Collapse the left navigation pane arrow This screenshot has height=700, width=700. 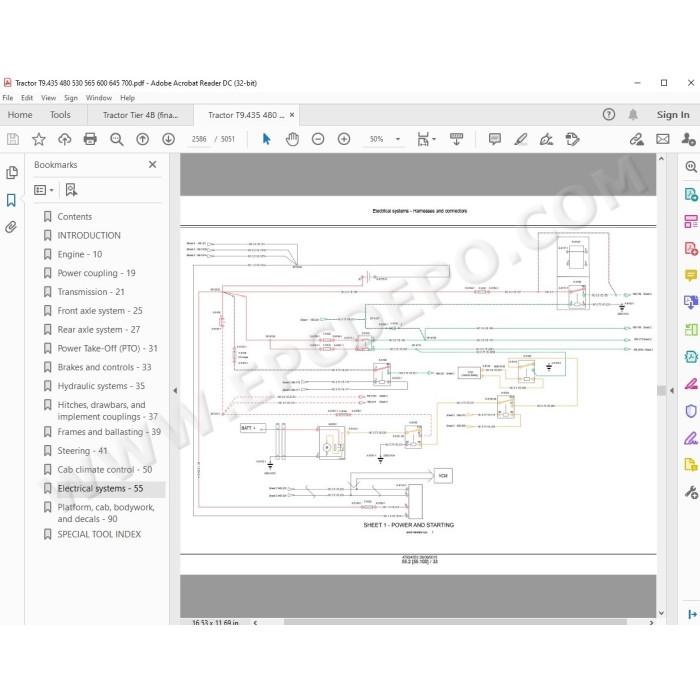[175, 391]
